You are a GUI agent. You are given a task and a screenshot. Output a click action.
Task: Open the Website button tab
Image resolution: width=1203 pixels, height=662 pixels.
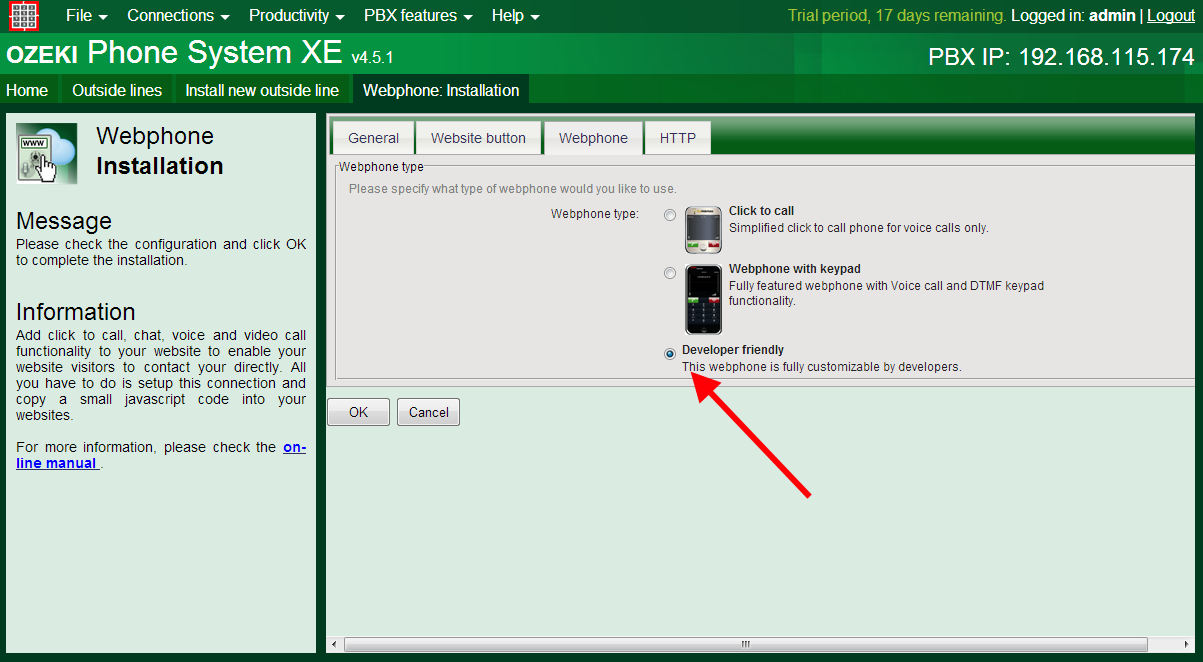478,138
